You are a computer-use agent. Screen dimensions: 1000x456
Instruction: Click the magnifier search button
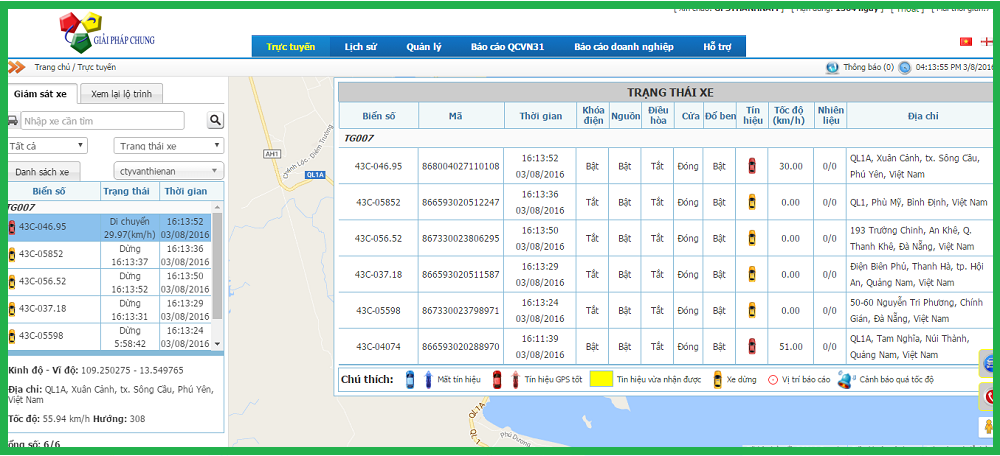216,120
